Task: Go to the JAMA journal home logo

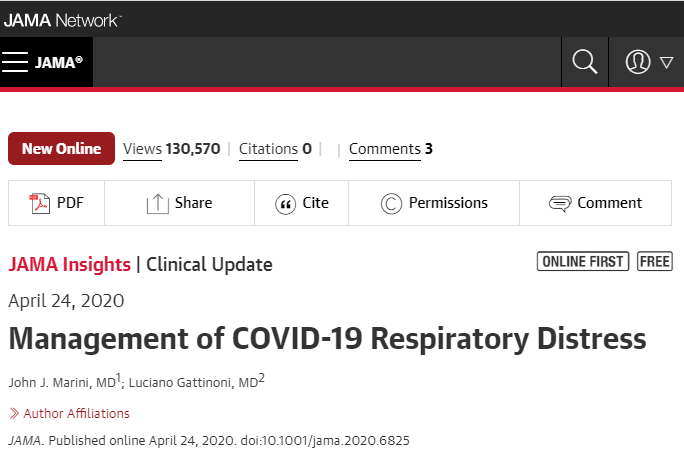Action: tap(59, 62)
